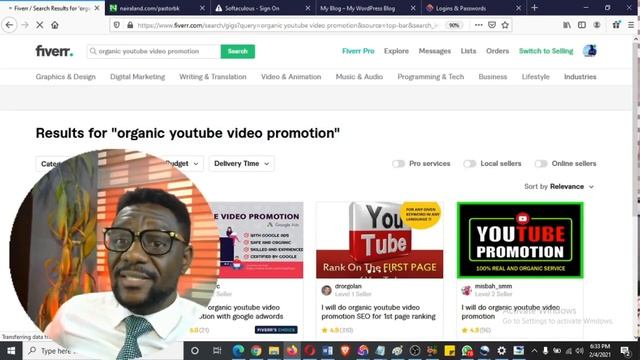Image resolution: width=640 pixels, height=360 pixels.
Task: Open a new browser tab
Action: [534, 8]
